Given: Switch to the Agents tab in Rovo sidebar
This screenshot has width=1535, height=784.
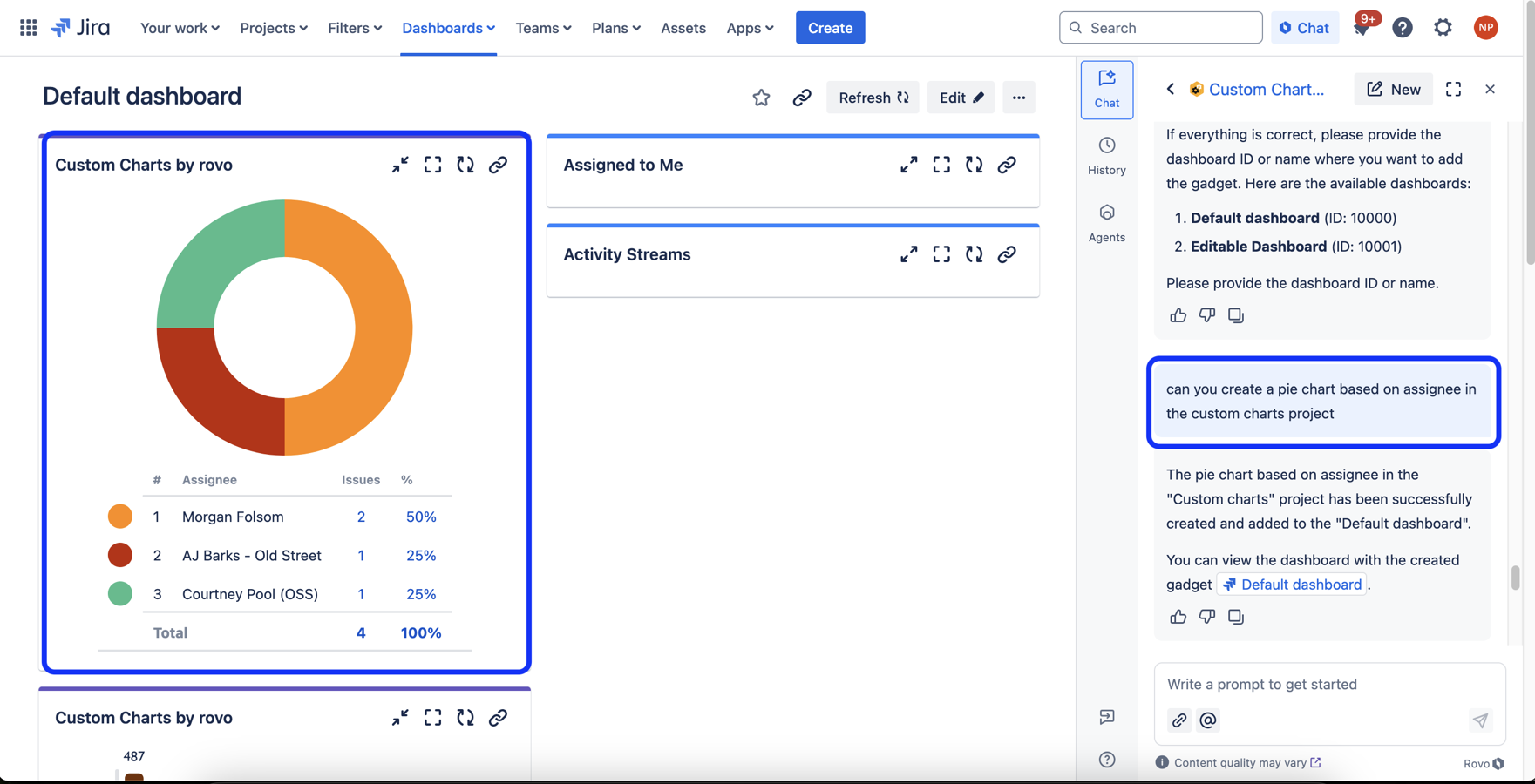Looking at the screenshot, I should (x=1107, y=224).
